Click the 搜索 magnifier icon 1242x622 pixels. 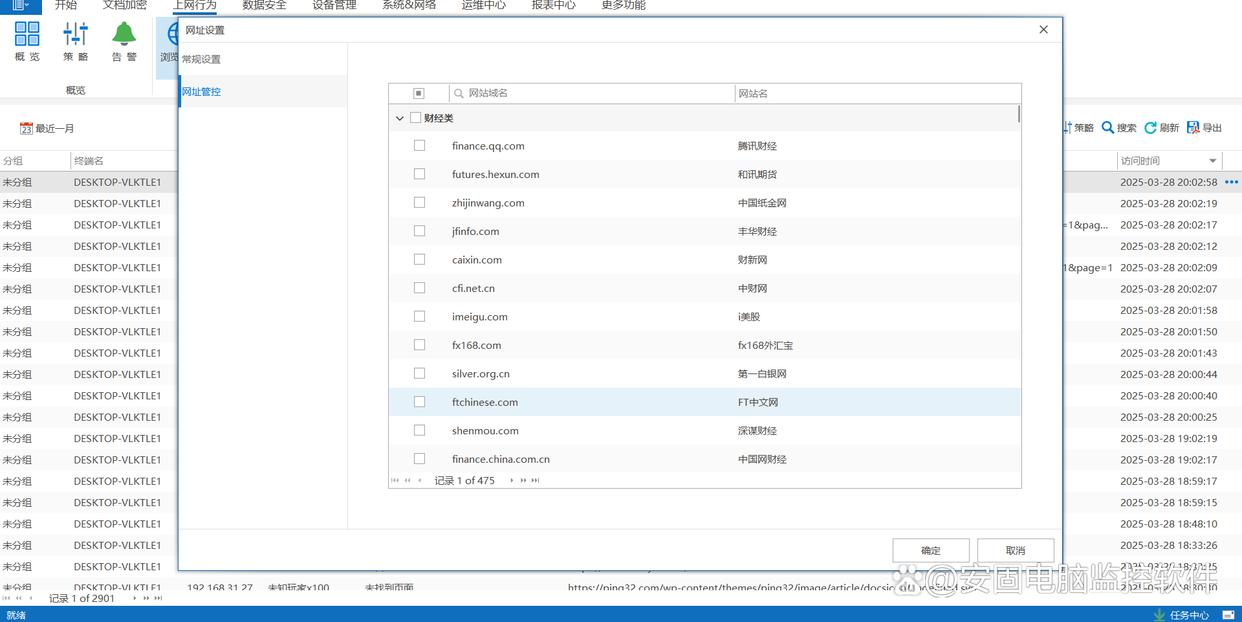pos(1108,128)
